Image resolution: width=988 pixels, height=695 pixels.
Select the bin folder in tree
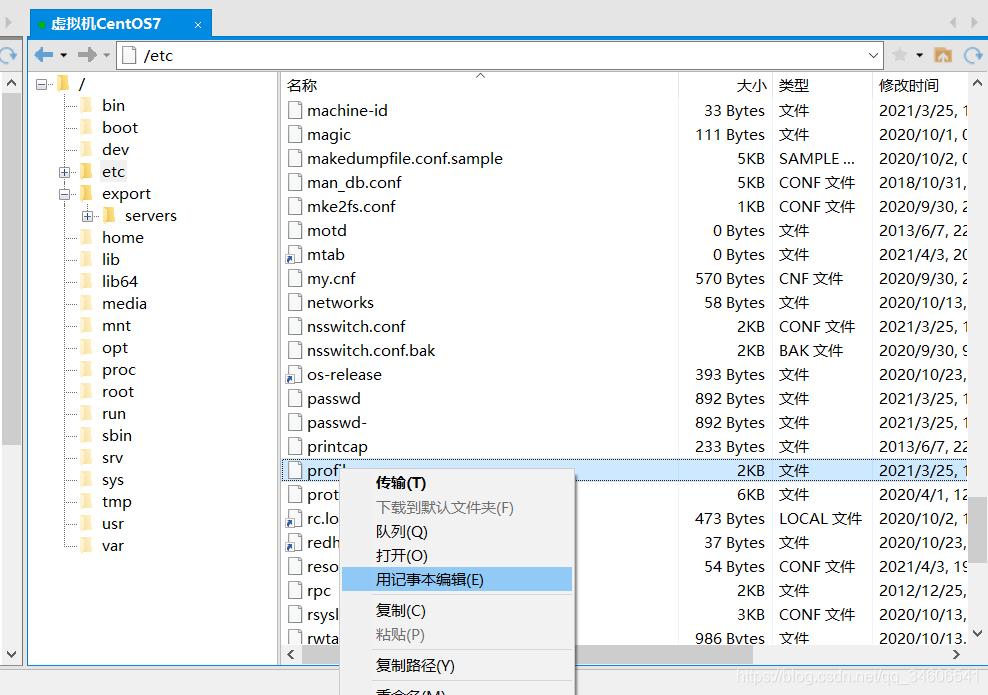tap(113, 105)
